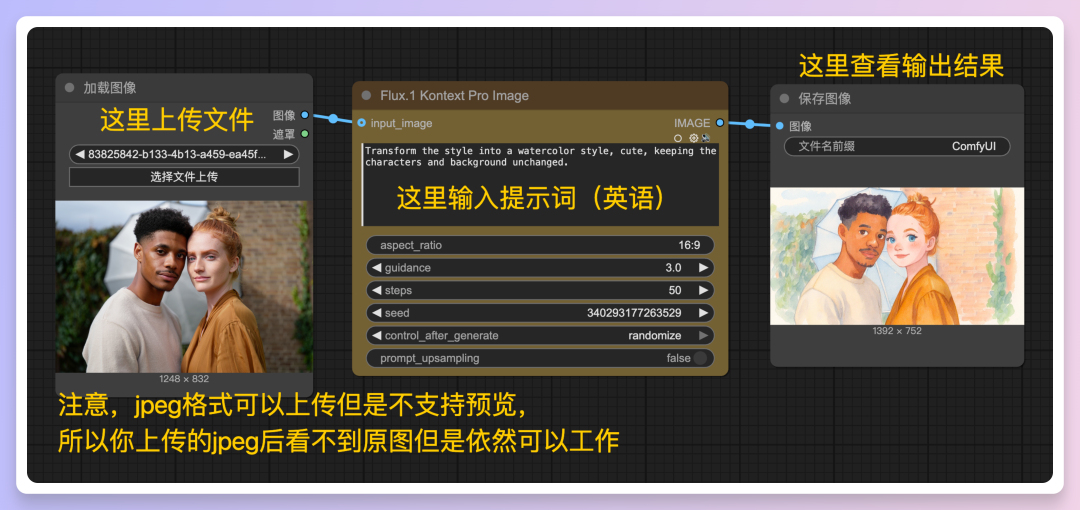Click the uploaded photo preview thumbnail
The width and height of the screenshot is (1080, 510).
[184, 287]
